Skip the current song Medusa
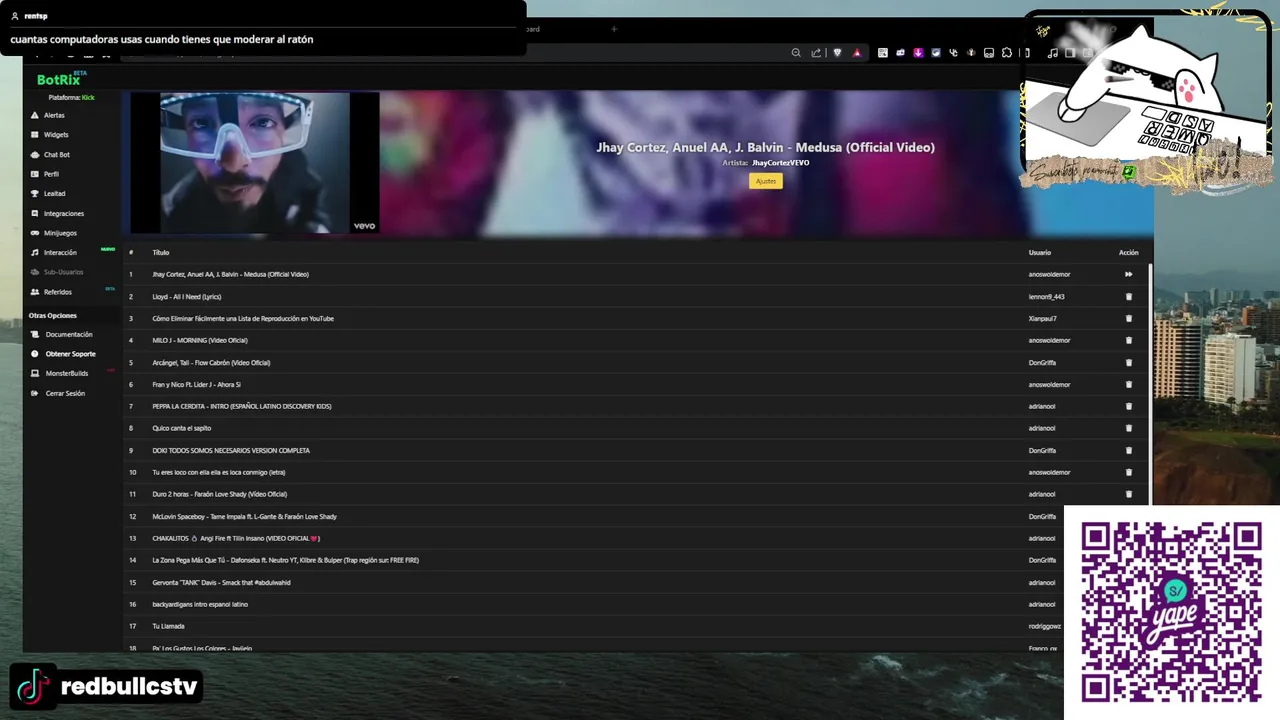 (1129, 274)
